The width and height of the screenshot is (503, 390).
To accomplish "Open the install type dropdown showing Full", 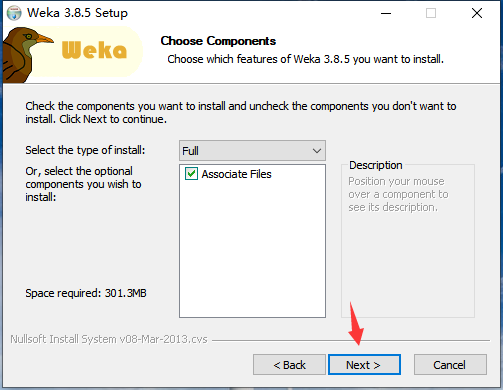I will tap(252, 151).
